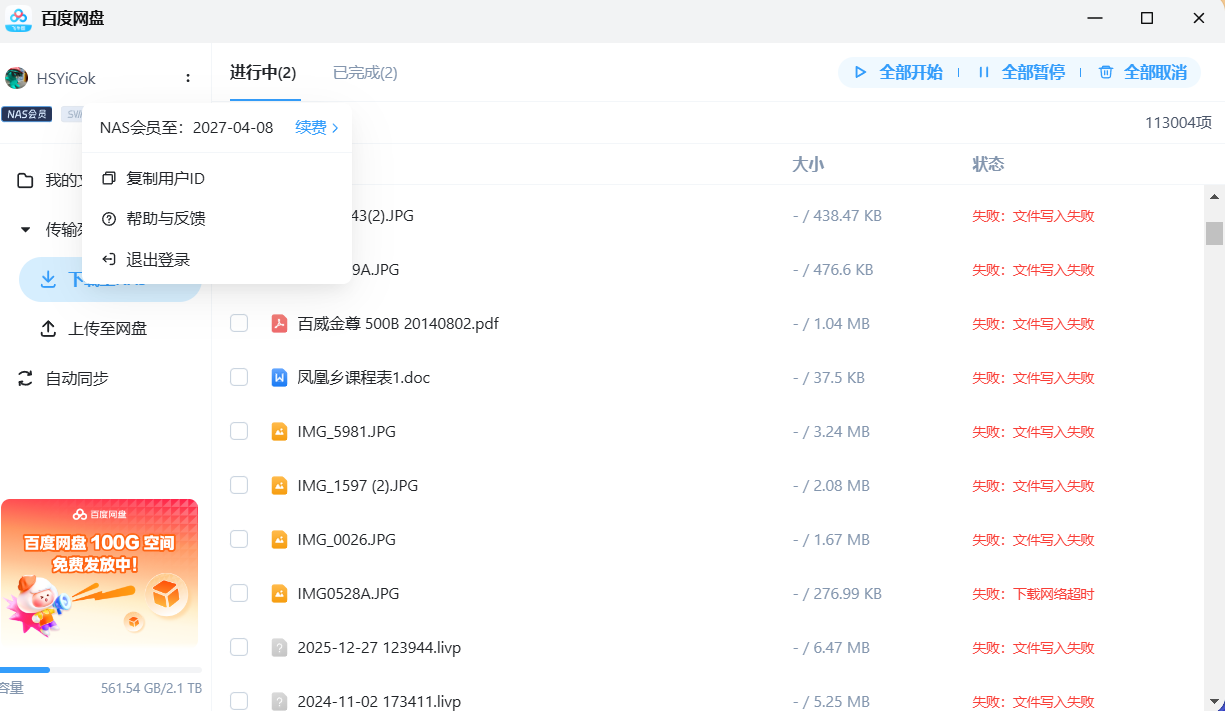Switch to the 已完成(2) tab

tap(365, 73)
